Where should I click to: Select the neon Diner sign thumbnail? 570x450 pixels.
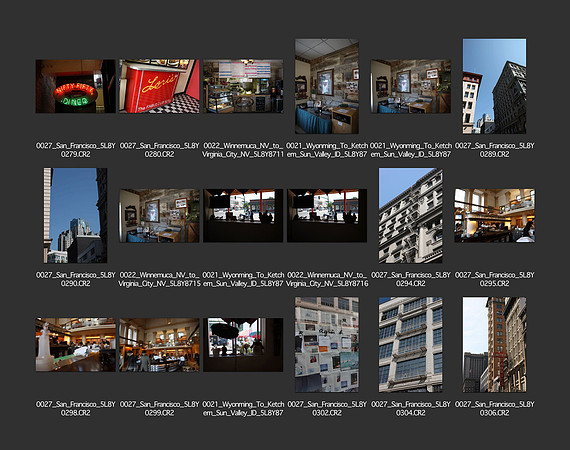[x=76, y=86]
